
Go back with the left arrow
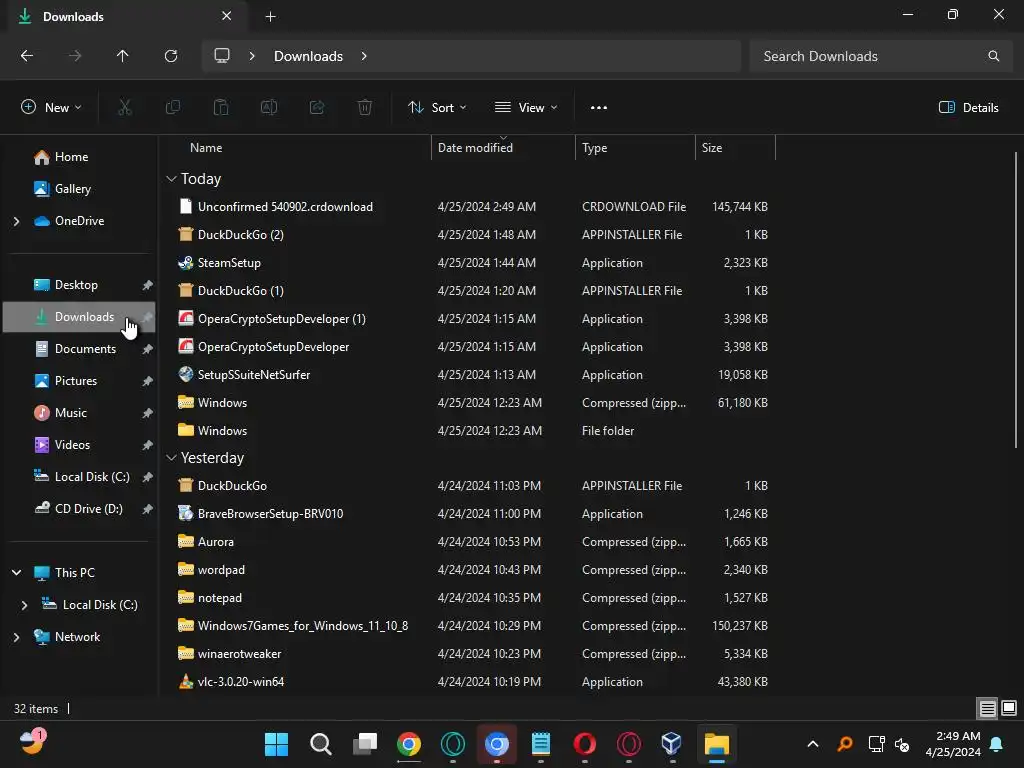point(27,56)
